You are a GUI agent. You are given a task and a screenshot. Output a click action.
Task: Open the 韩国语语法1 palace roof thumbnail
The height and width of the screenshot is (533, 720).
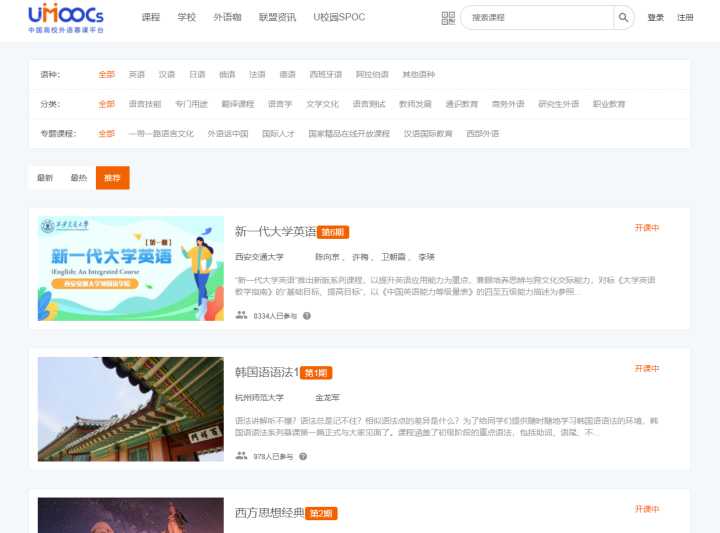pos(131,409)
